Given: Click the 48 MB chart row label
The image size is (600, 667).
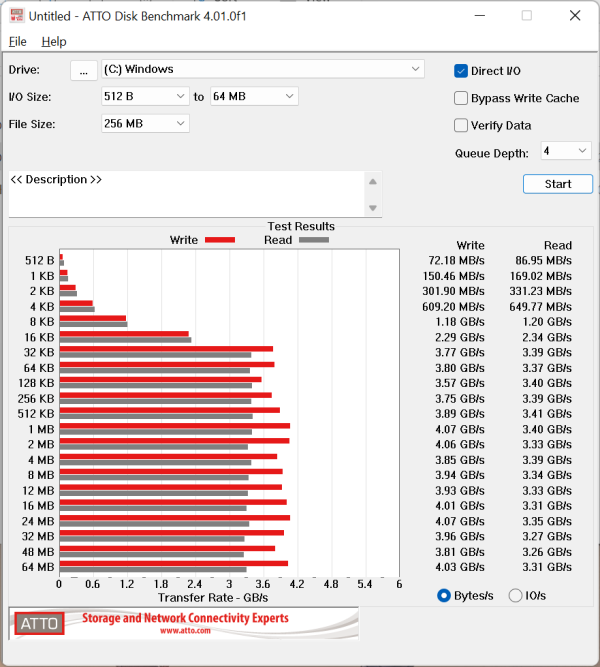Looking at the screenshot, I should tap(38, 552).
